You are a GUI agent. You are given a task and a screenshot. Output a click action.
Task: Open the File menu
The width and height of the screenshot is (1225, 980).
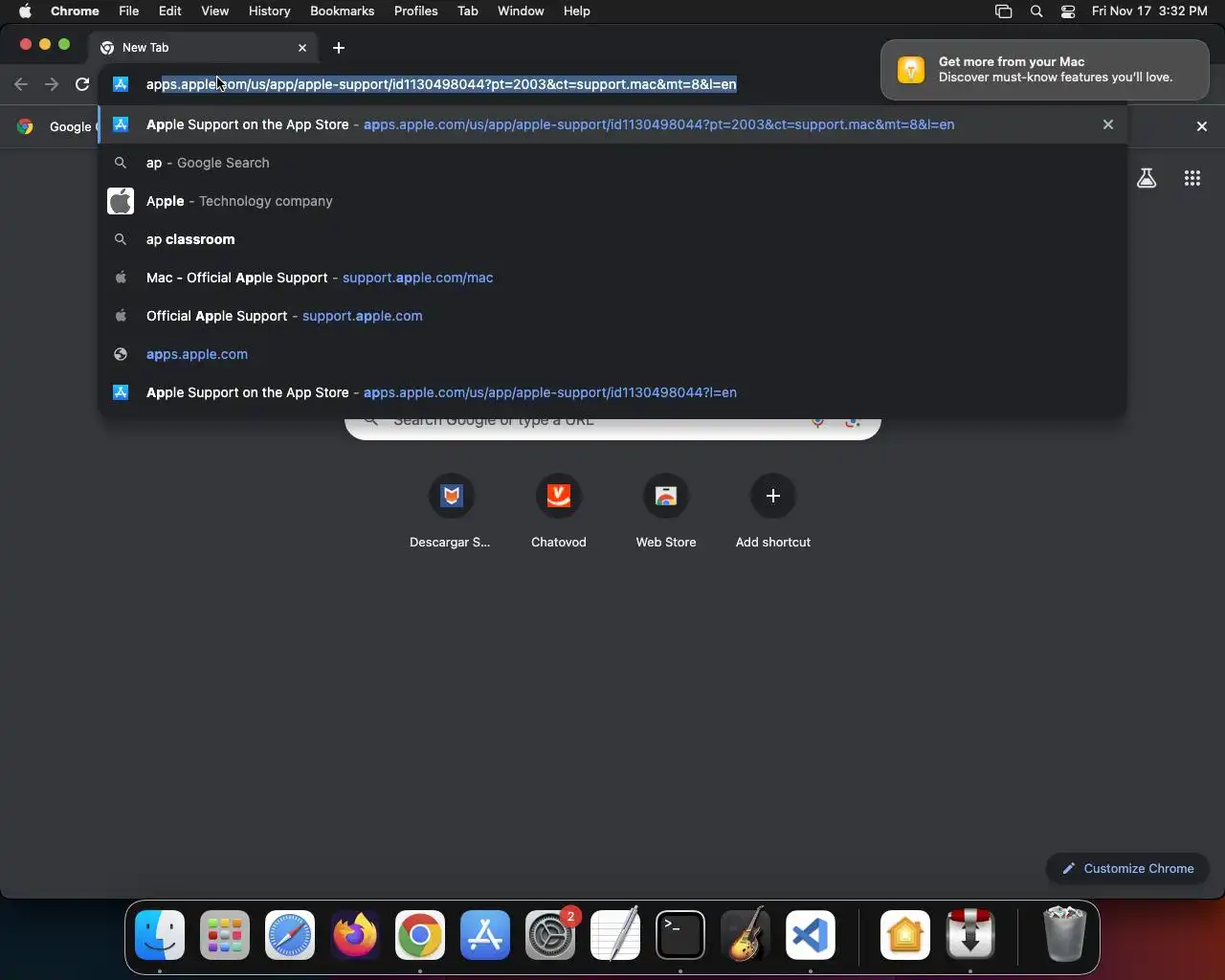(128, 11)
